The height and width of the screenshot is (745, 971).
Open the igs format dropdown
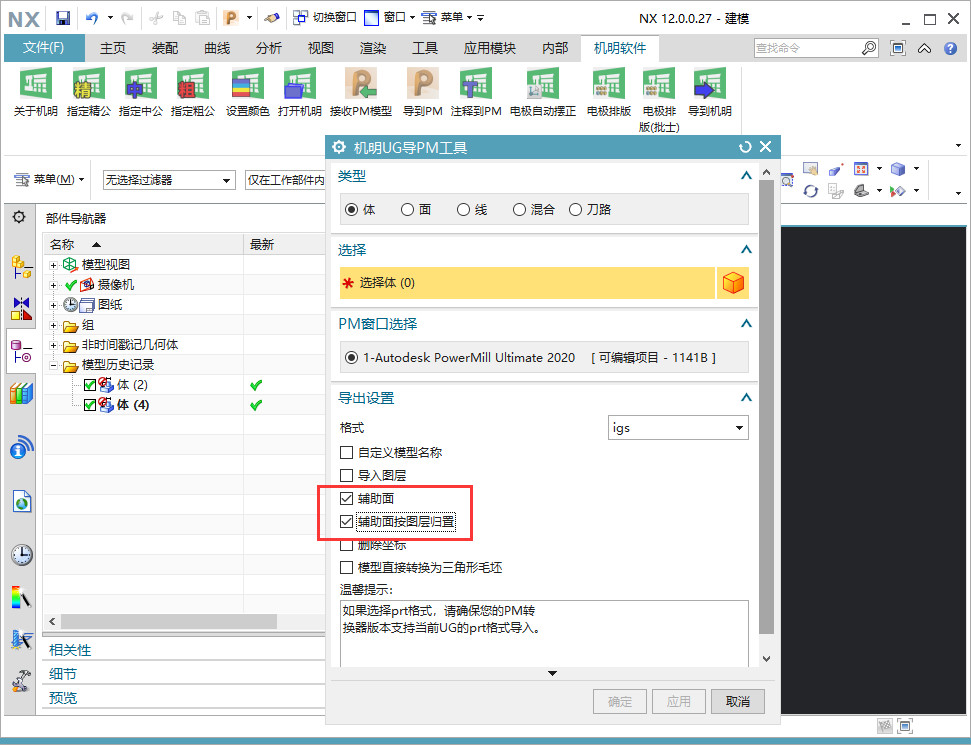point(678,428)
